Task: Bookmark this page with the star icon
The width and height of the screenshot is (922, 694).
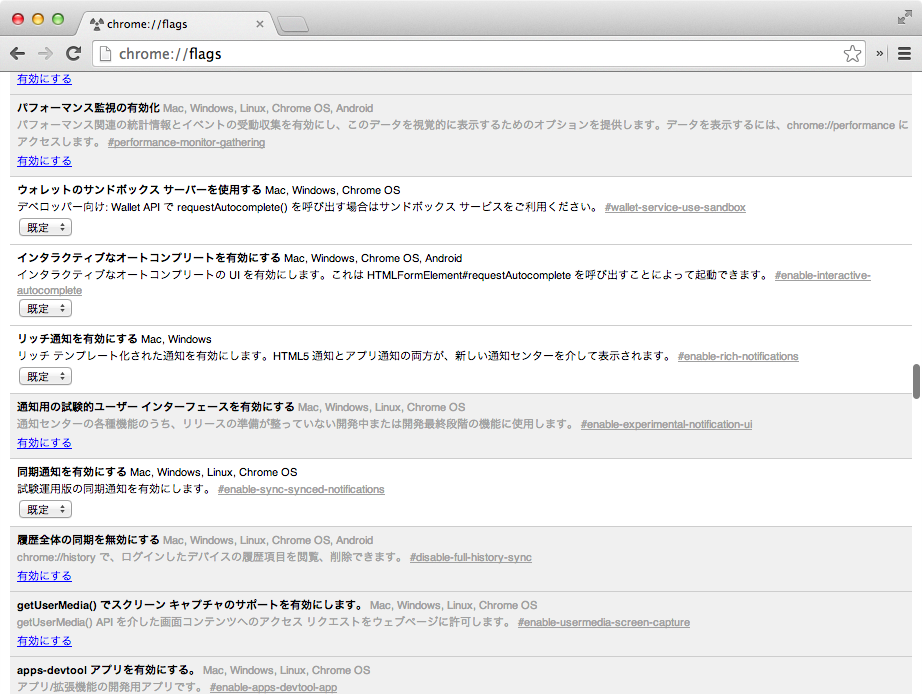Action: click(852, 54)
